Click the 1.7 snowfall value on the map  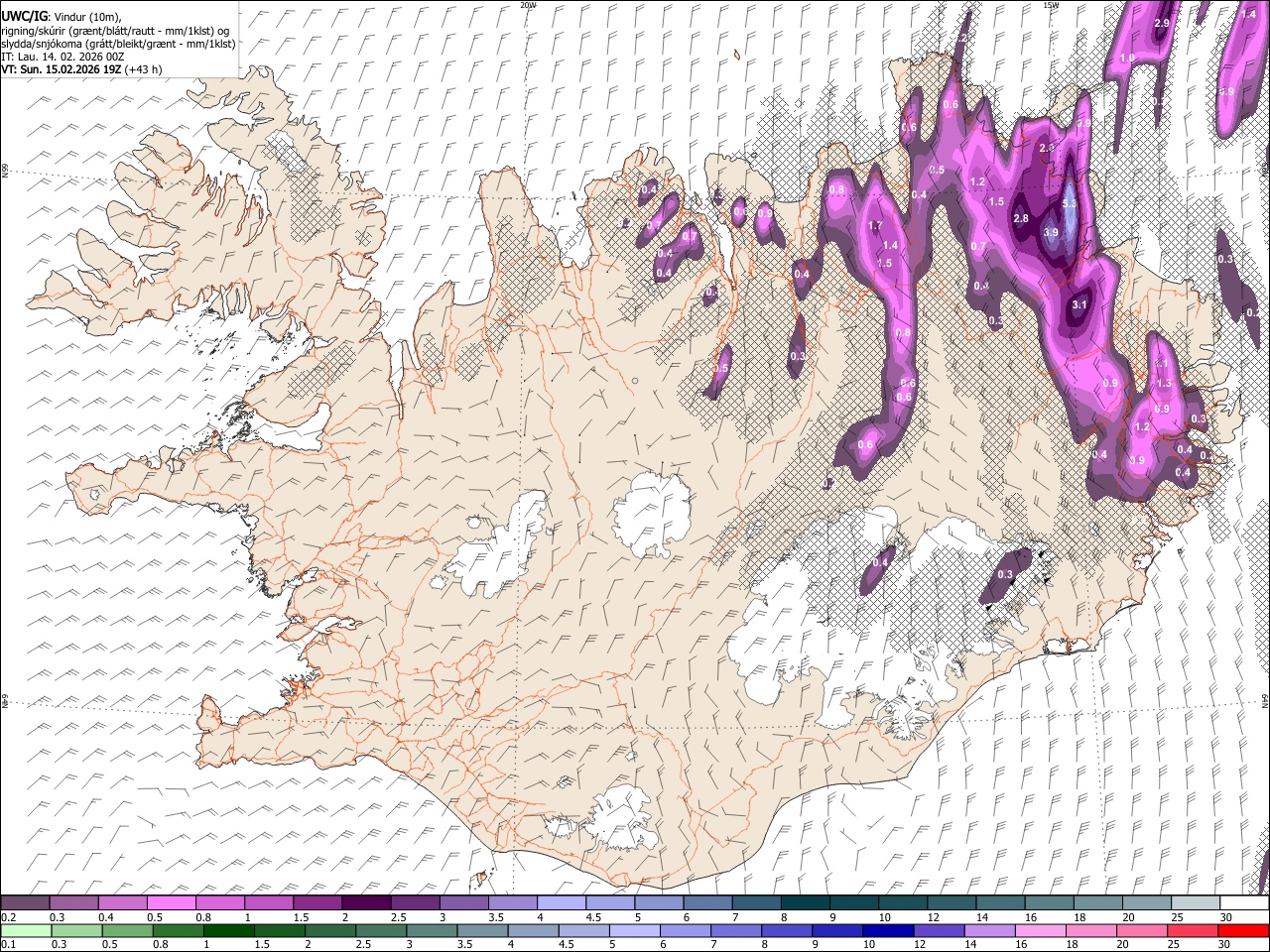[875, 226]
